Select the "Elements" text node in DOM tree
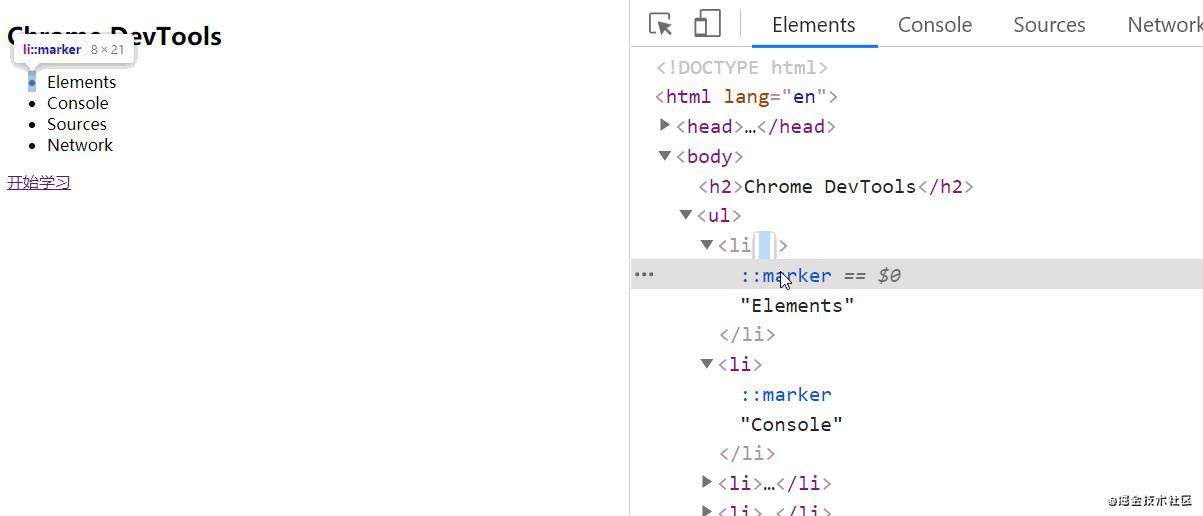The image size is (1203, 516). point(797,305)
